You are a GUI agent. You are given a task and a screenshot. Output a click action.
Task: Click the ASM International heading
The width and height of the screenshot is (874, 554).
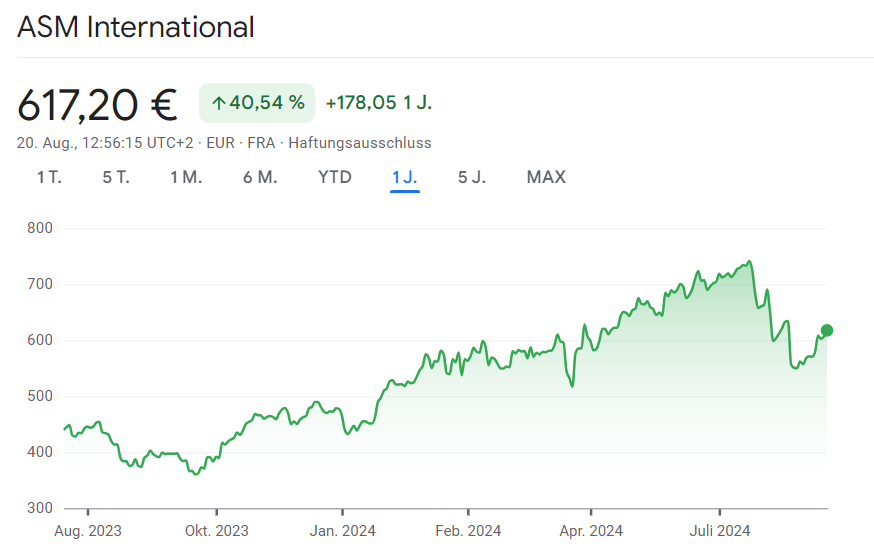tap(136, 27)
